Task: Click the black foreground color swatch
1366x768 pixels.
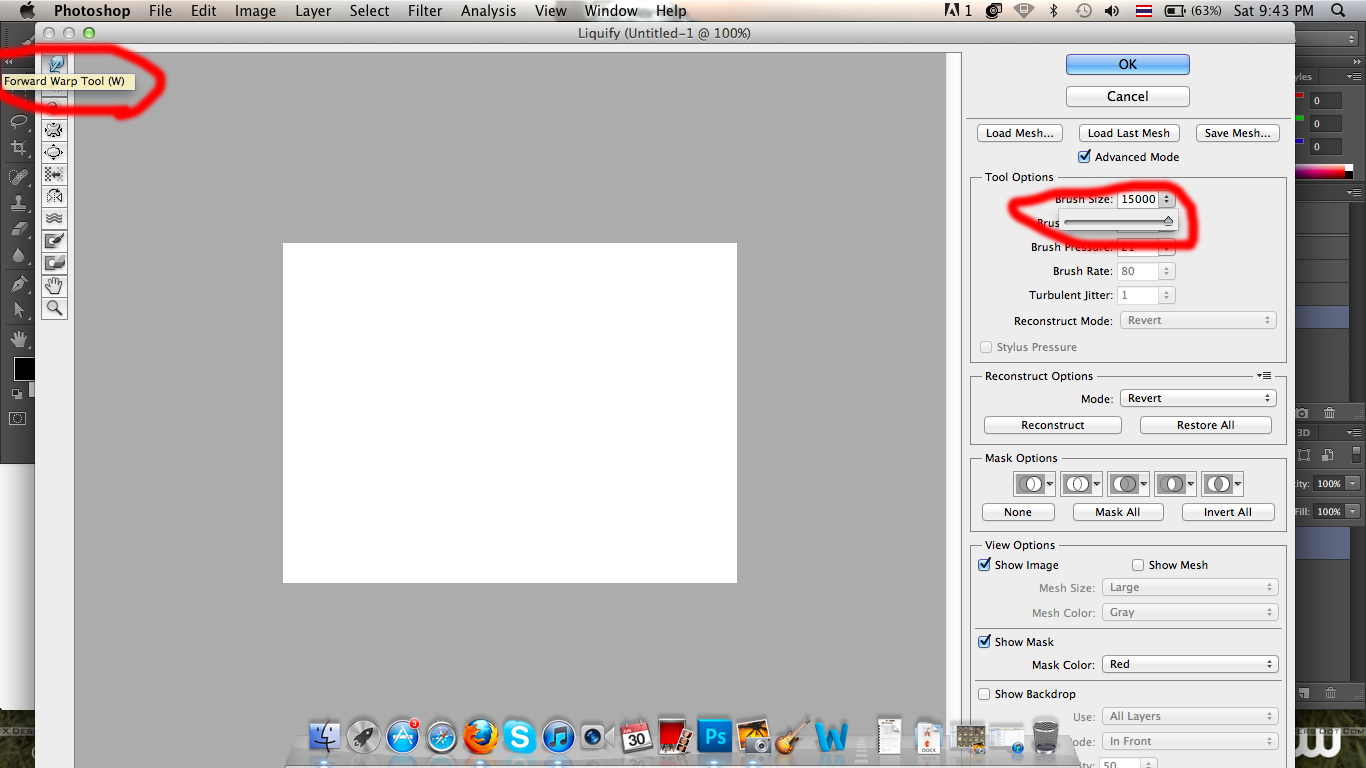Action: [23, 369]
